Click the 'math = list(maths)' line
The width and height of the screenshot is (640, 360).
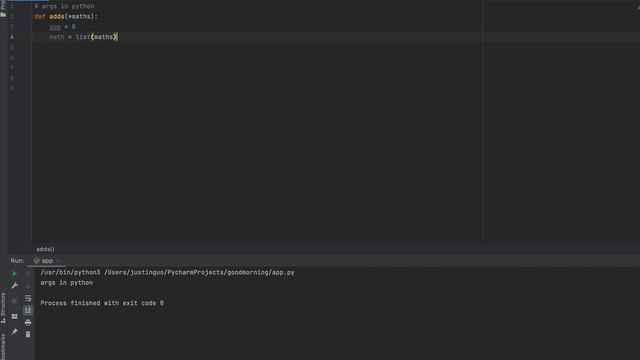[x=83, y=37]
